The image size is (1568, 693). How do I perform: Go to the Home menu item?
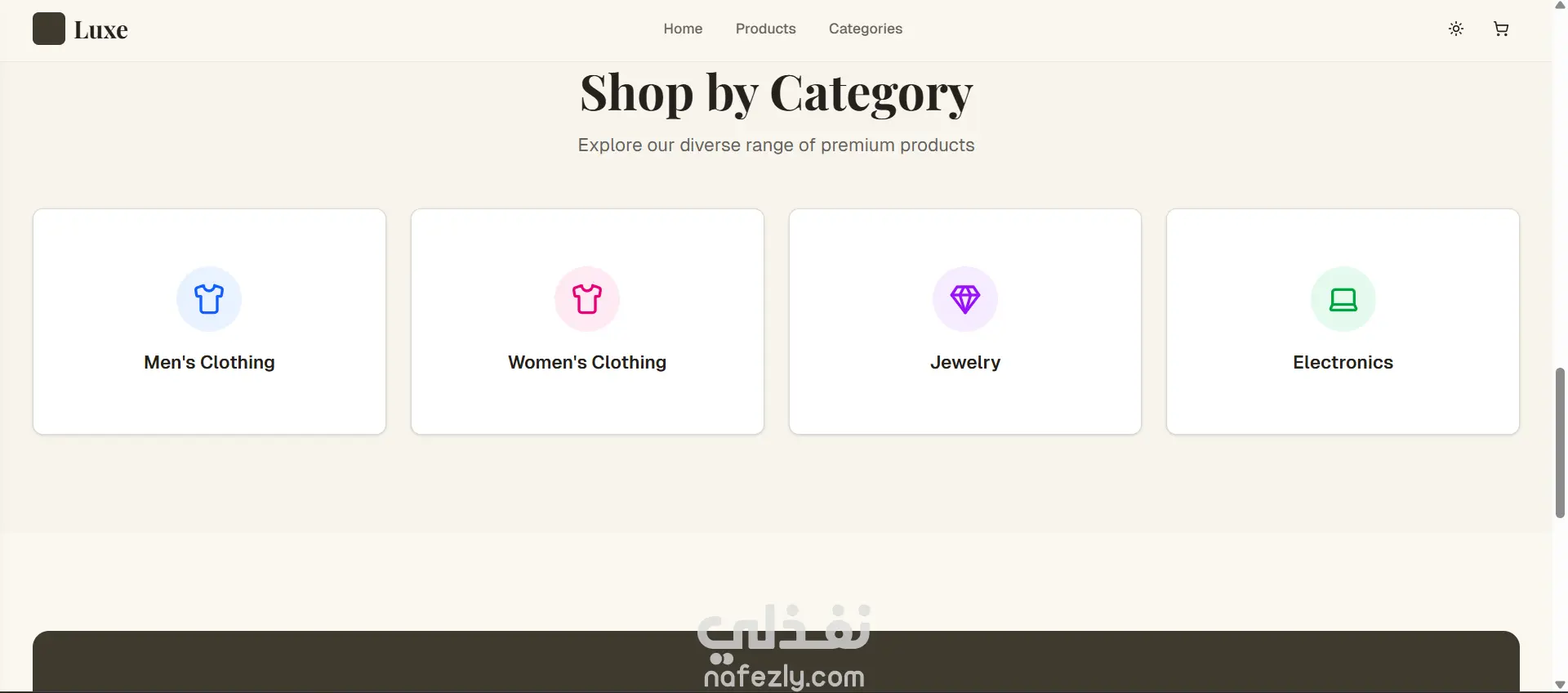pyautogui.click(x=683, y=29)
